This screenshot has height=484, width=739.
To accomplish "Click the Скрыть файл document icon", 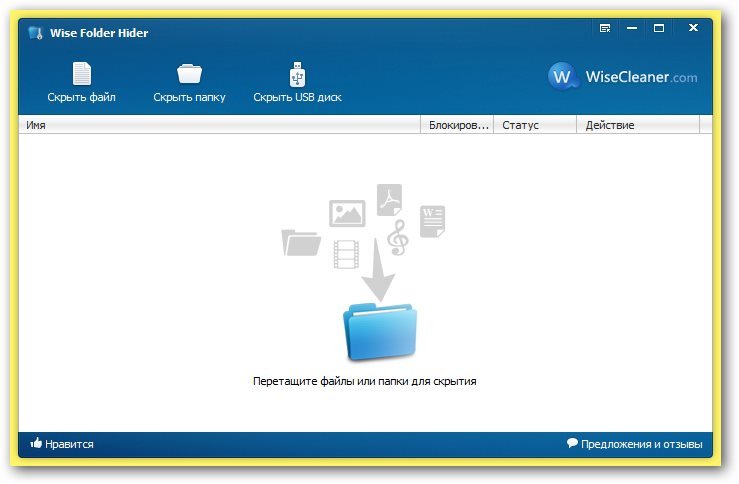I will 81,74.
